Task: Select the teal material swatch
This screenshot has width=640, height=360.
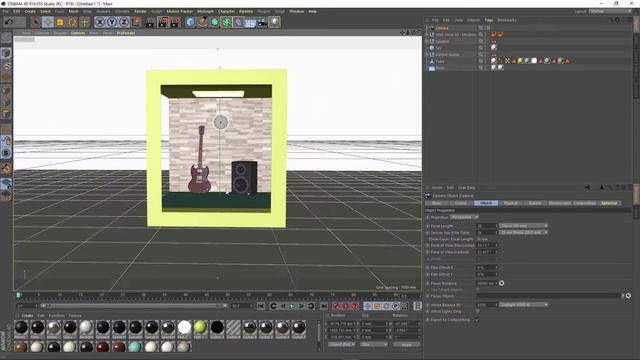Action: [135, 347]
